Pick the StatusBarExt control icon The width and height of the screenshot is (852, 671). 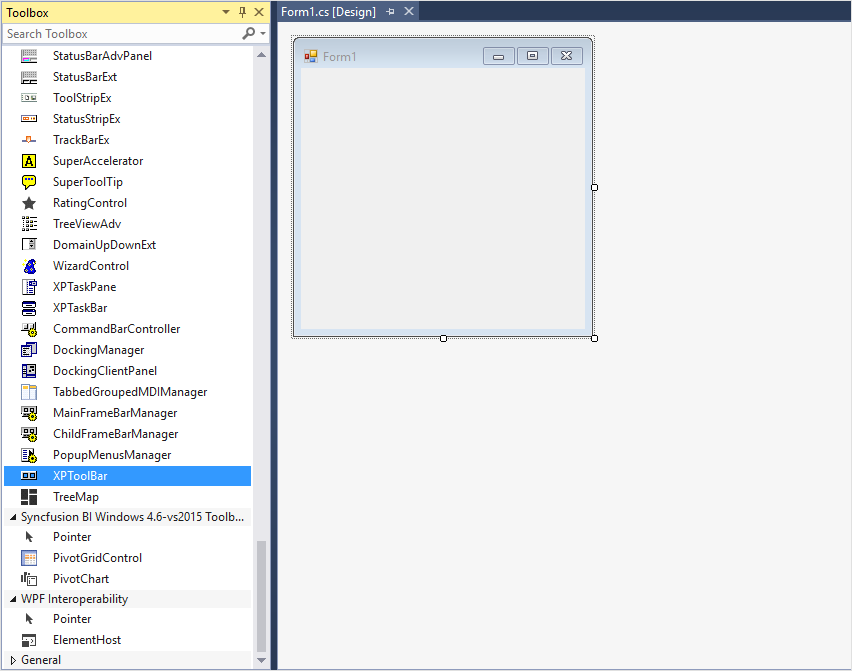(29, 77)
